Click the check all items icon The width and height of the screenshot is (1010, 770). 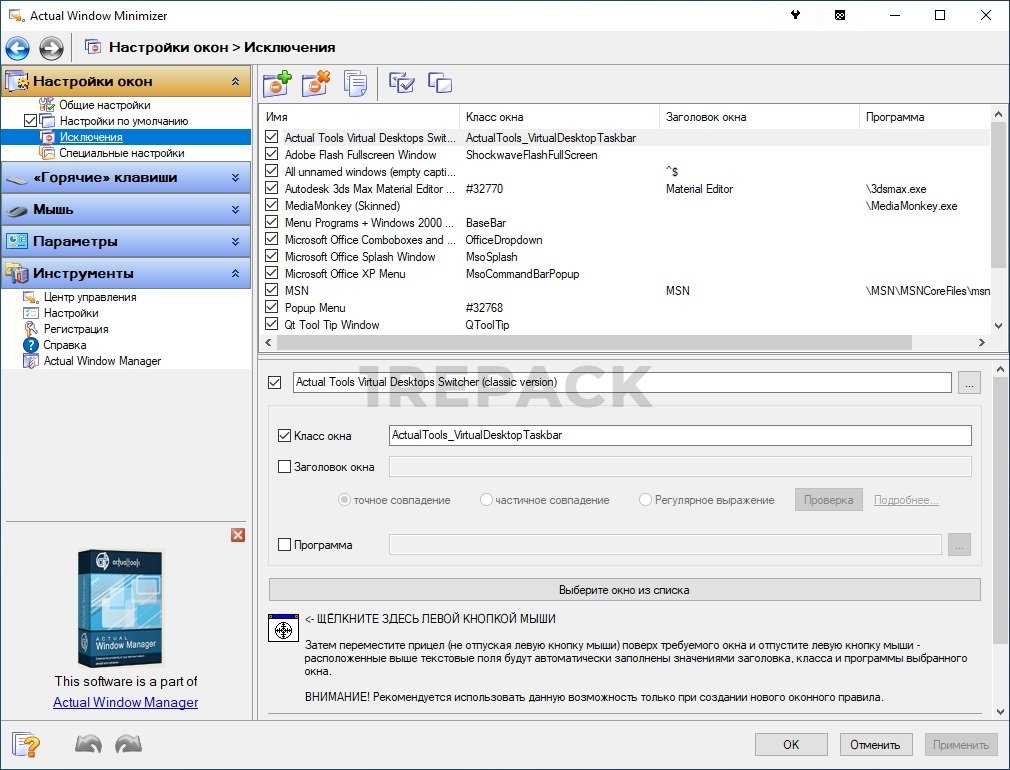coord(402,84)
